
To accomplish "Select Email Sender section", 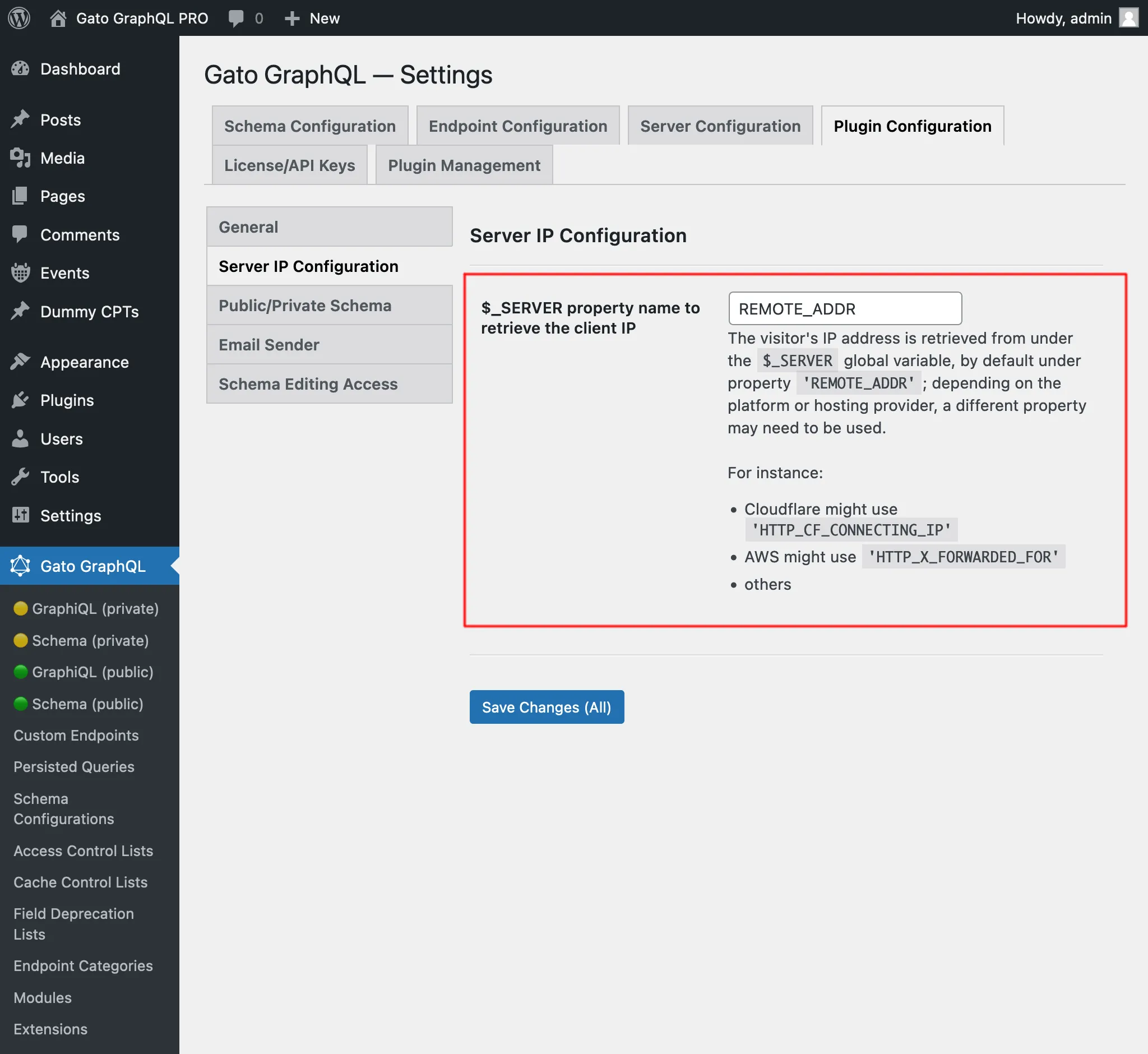I will [330, 344].
